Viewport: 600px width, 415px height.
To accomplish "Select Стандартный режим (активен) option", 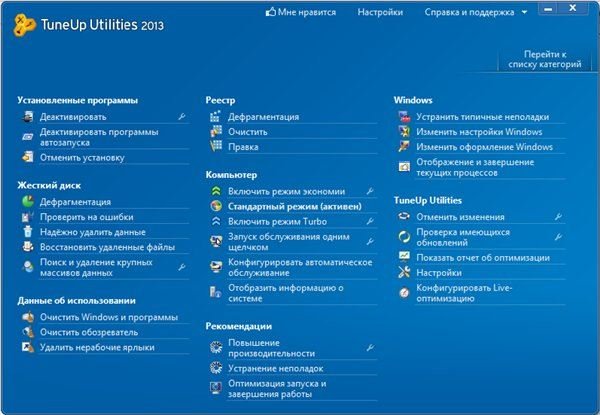I will 295,206.
